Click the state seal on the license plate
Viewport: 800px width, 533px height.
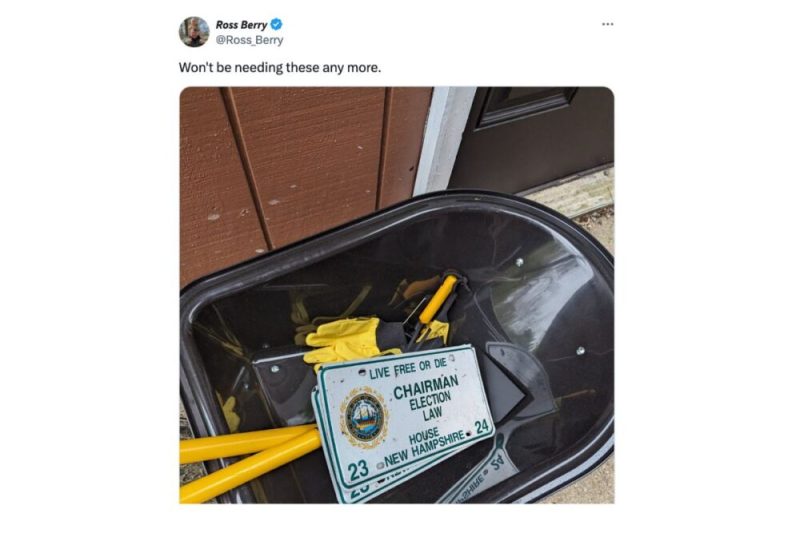click(x=364, y=417)
